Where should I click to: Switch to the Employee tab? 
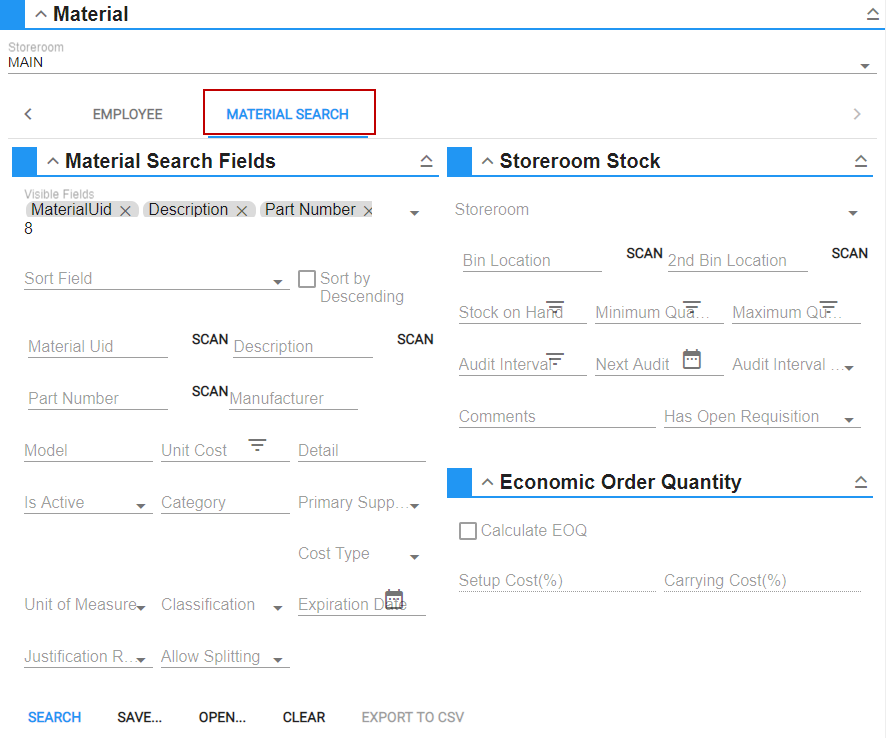(128, 114)
